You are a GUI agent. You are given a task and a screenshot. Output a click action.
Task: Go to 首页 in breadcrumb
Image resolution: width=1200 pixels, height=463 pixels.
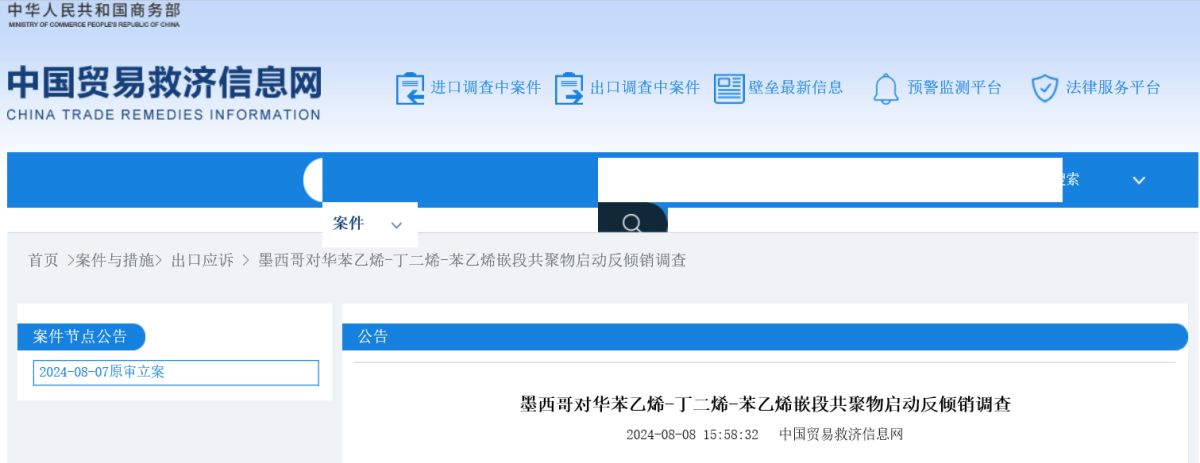point(43,260)
